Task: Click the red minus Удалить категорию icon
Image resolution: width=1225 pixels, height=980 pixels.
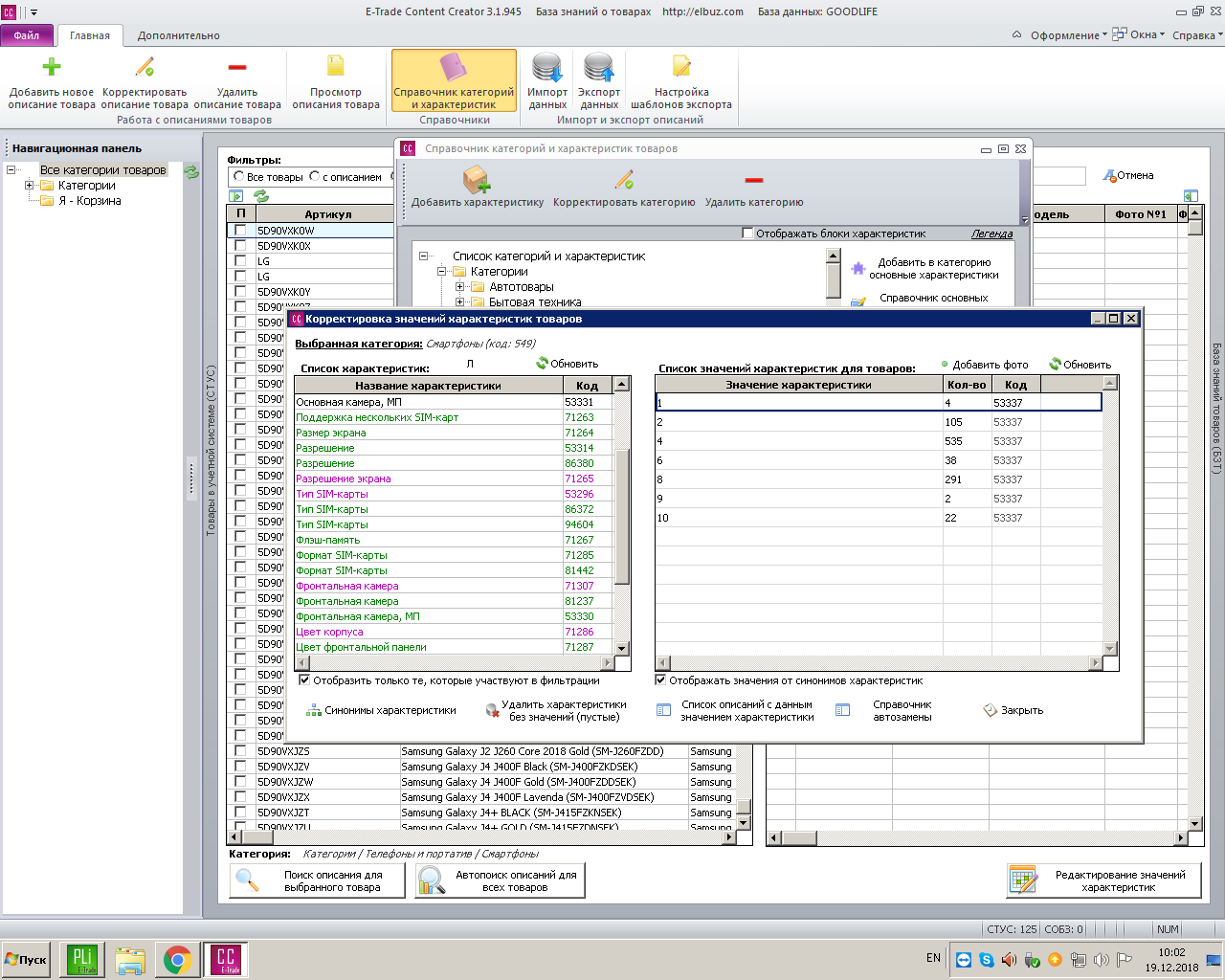Action: point(754,180)
